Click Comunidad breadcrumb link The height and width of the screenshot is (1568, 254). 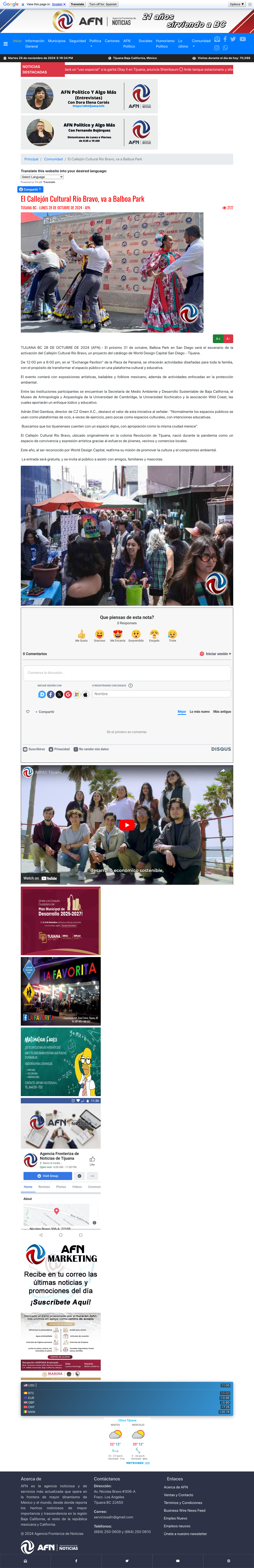click(x=53, y=159)
